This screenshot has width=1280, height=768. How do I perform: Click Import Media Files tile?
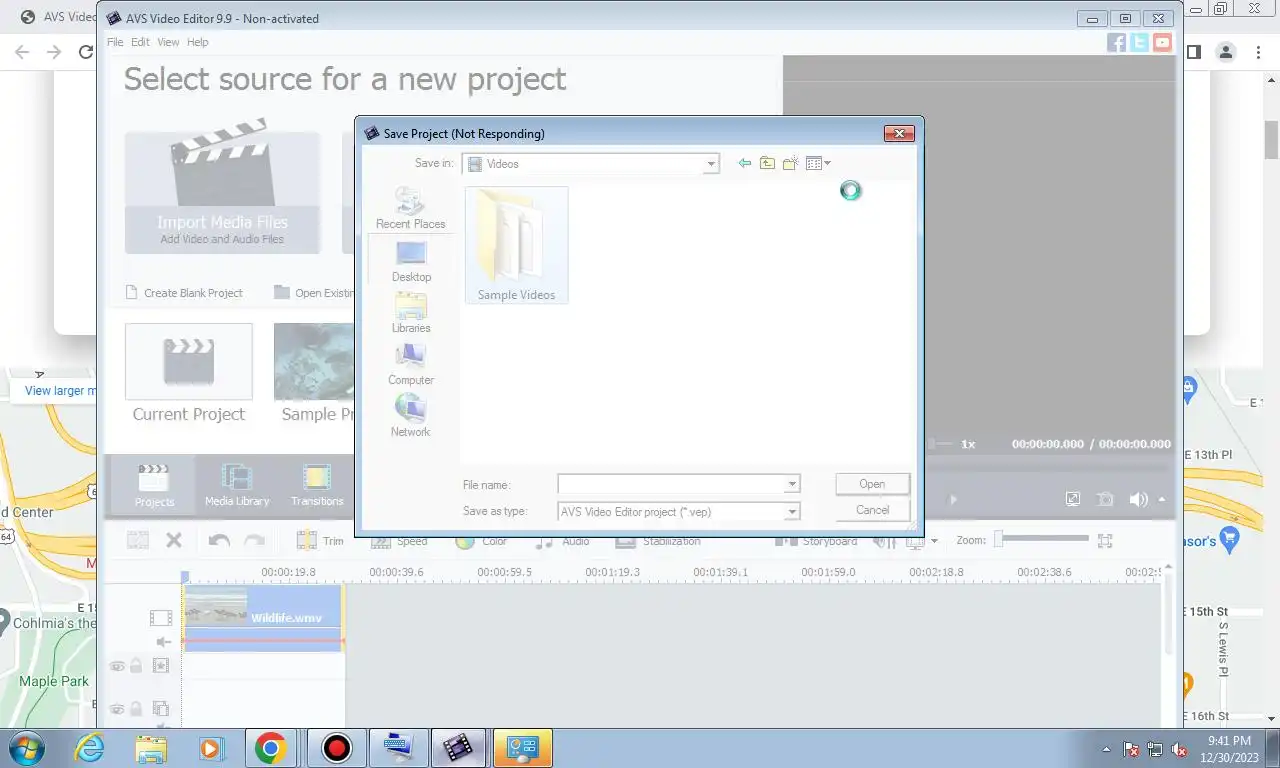[222, 192]
